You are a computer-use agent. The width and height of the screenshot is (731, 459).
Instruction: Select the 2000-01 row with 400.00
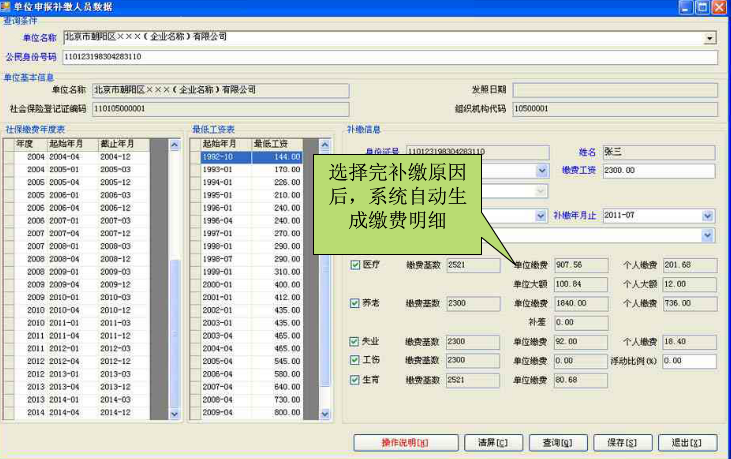click(251, 285)
